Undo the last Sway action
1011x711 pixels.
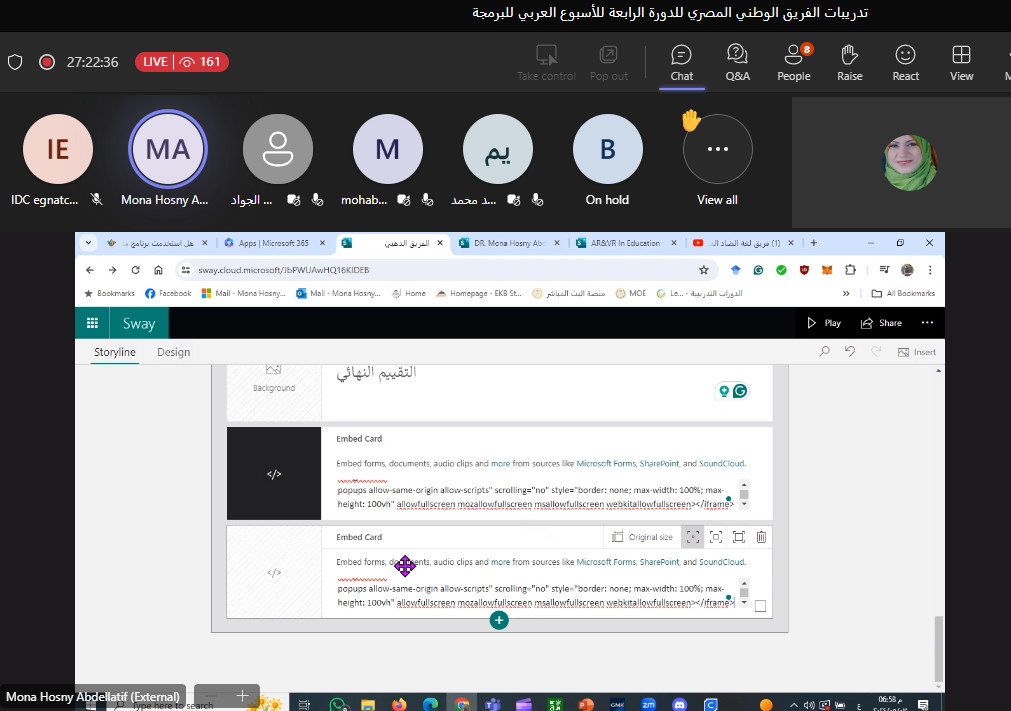pyautogui.click(x=850, y=351)
